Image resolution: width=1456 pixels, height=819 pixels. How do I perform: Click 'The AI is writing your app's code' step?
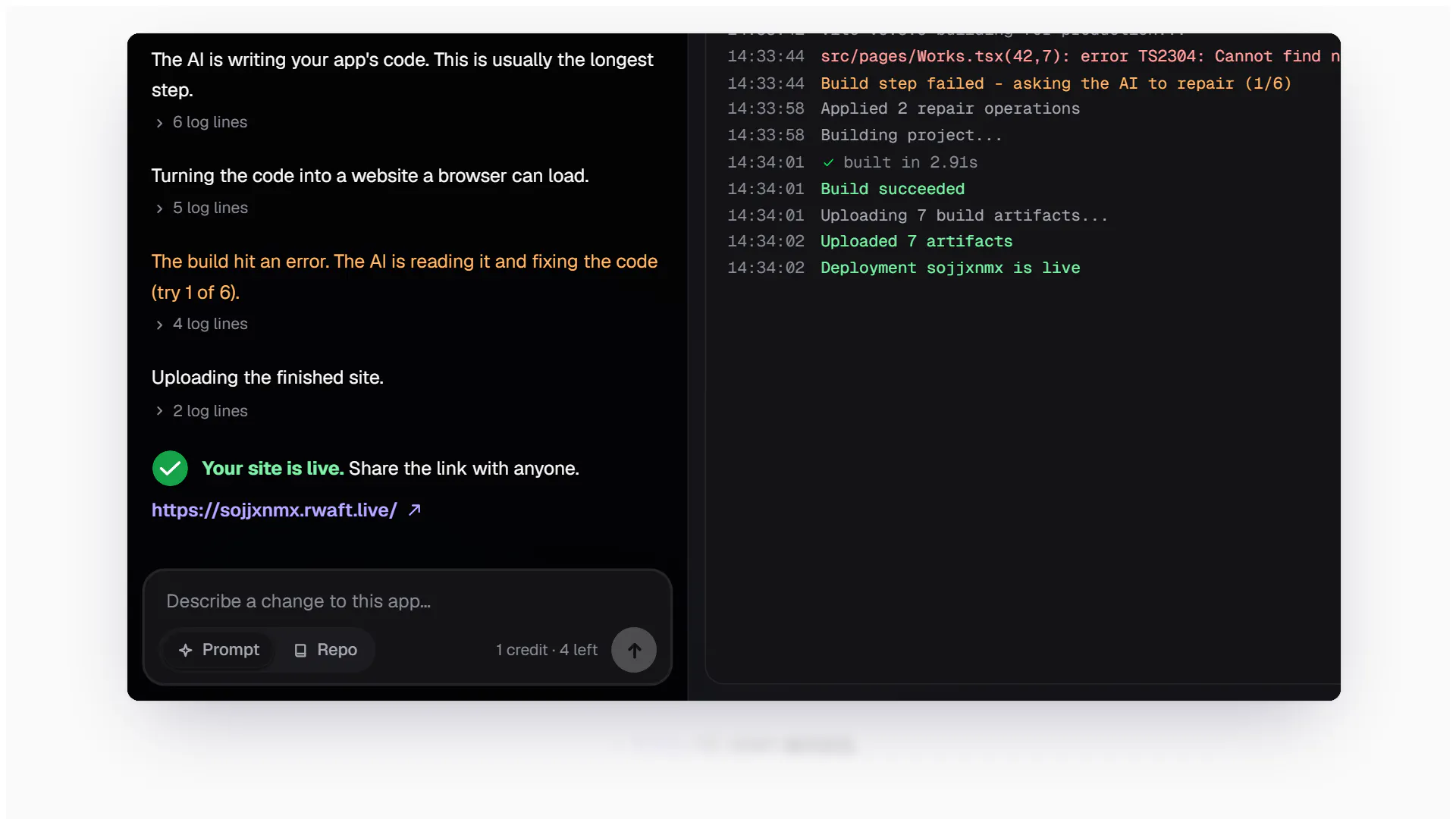[x=402, y=75]
